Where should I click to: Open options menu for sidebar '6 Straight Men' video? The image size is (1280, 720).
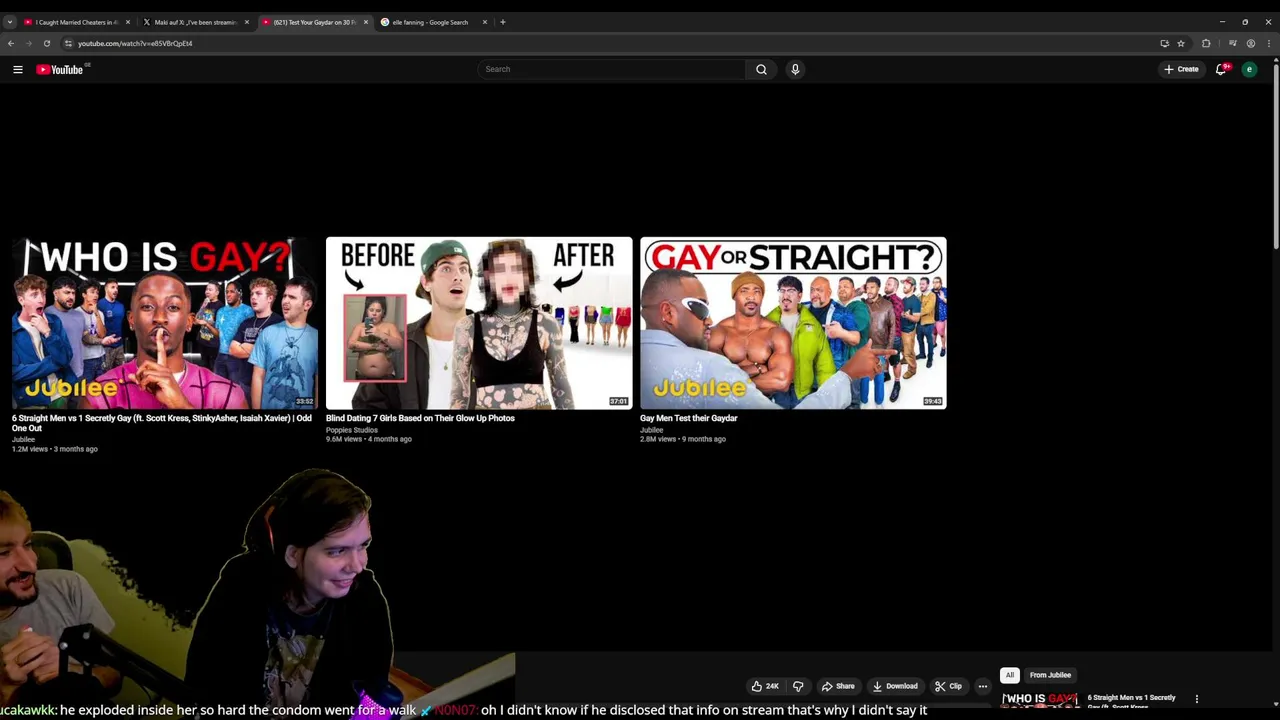tap(1197, 699)
